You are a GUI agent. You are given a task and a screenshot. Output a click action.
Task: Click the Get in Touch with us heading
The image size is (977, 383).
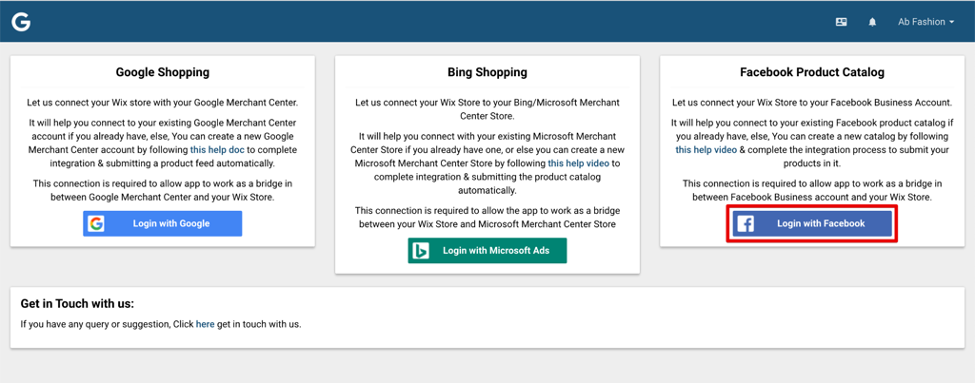click(77, 304)
